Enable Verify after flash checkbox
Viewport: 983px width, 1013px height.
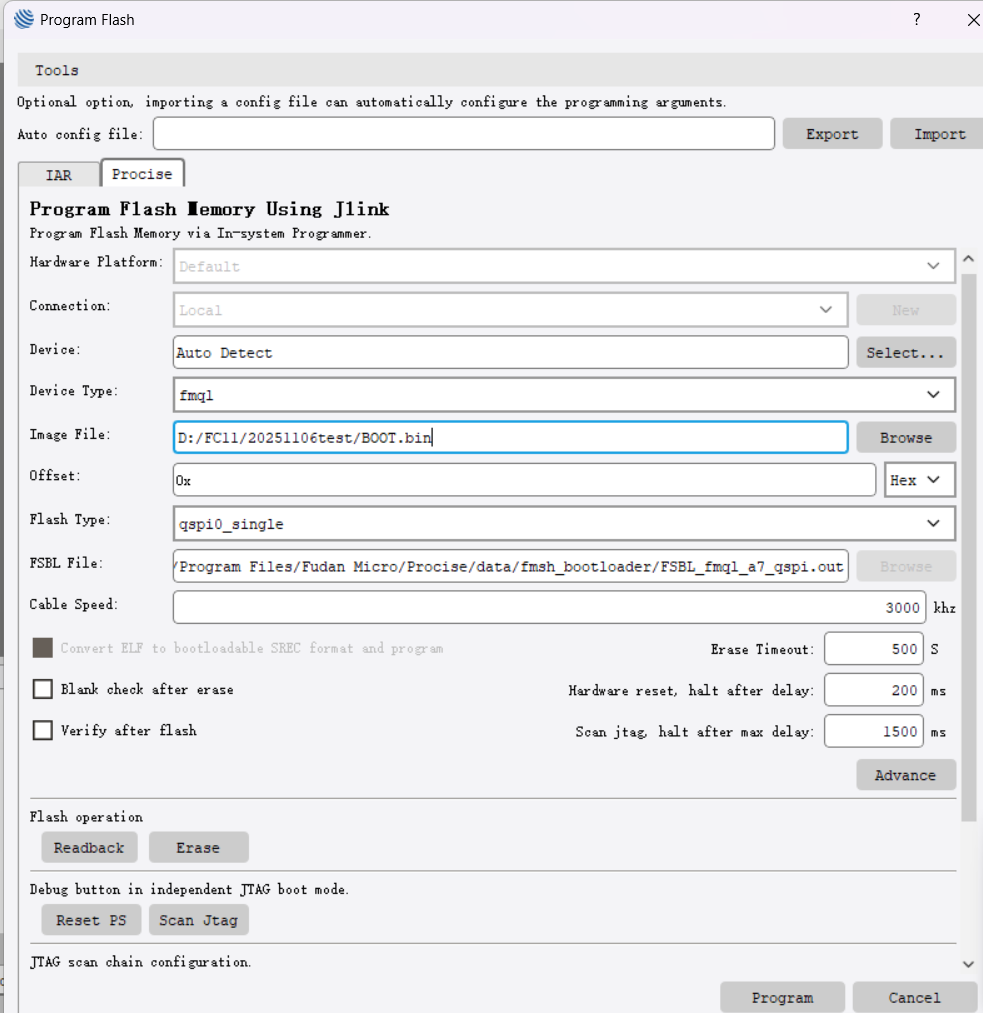tap(43, 731)
